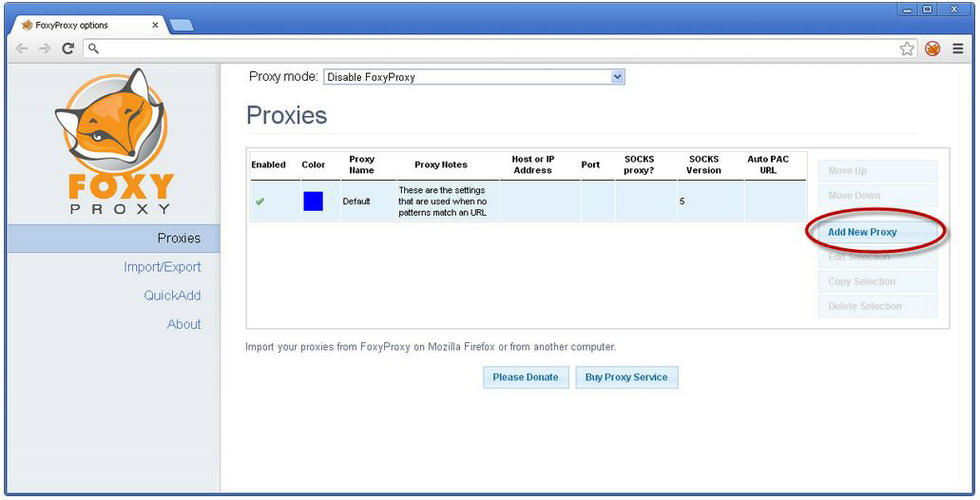The height and width of the screenshot is (500, 980).
Task: Click the SOCKS Version column header
Action: 704,164
